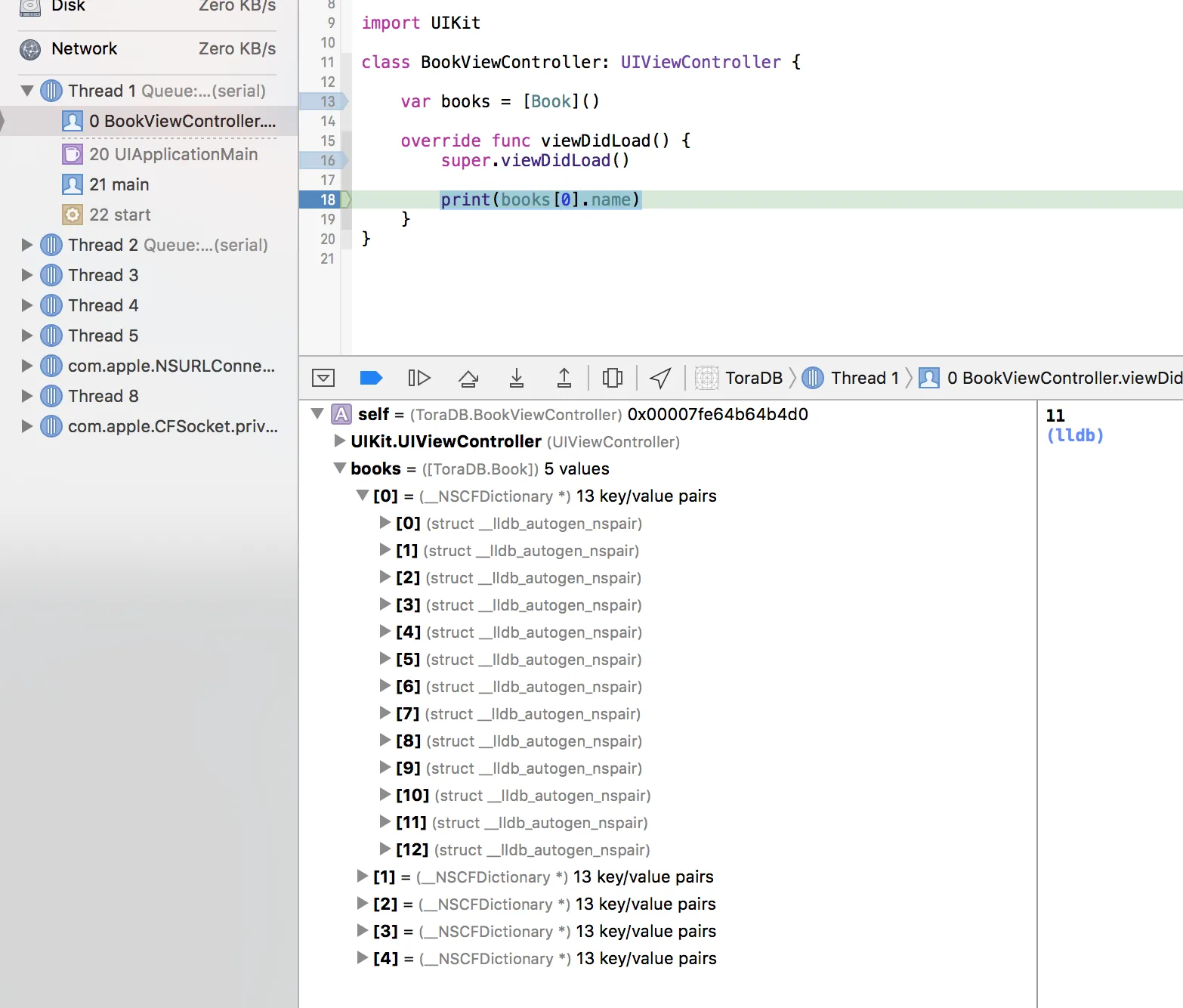Click the com.apple.CFSocket thread icon
This screenshot has width=1183, height=1008.
click(x=51, y=426)
